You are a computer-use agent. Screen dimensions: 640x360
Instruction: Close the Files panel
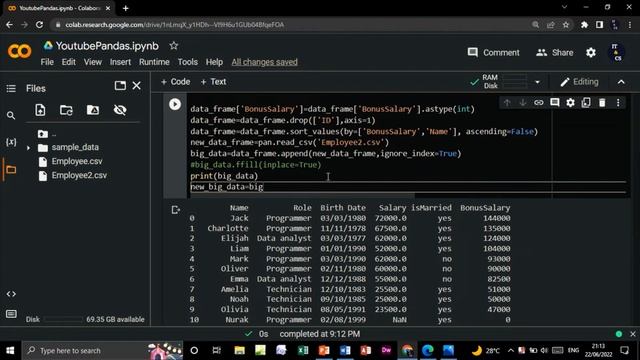(x=136, y=86)
